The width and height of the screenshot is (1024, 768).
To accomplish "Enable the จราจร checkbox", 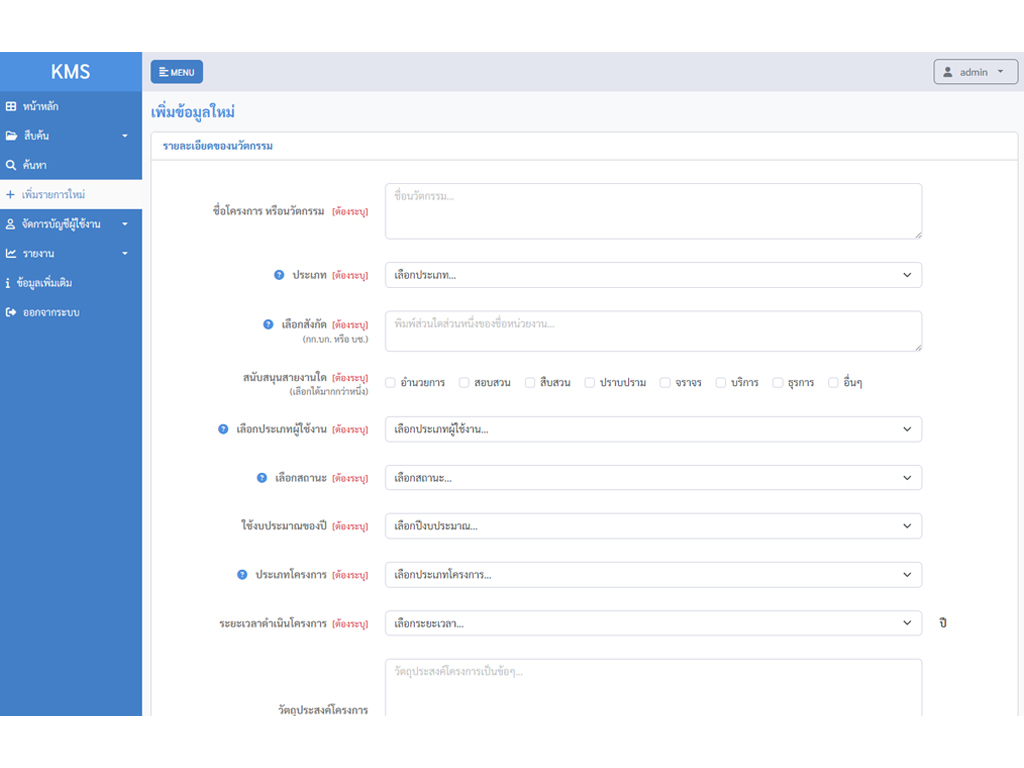I will [x=665, y=382].
